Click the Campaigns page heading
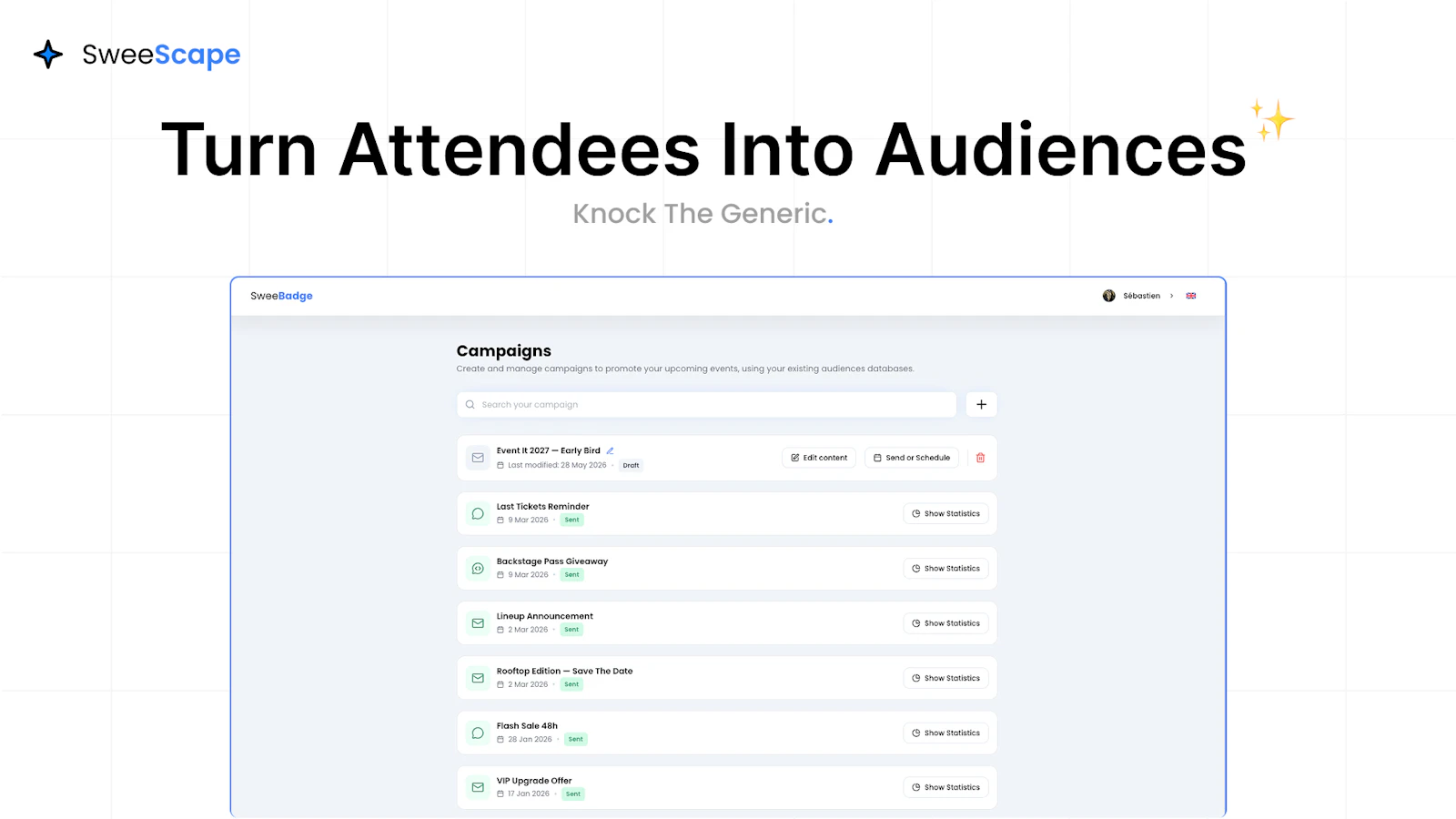 click(x=503, y=351)
